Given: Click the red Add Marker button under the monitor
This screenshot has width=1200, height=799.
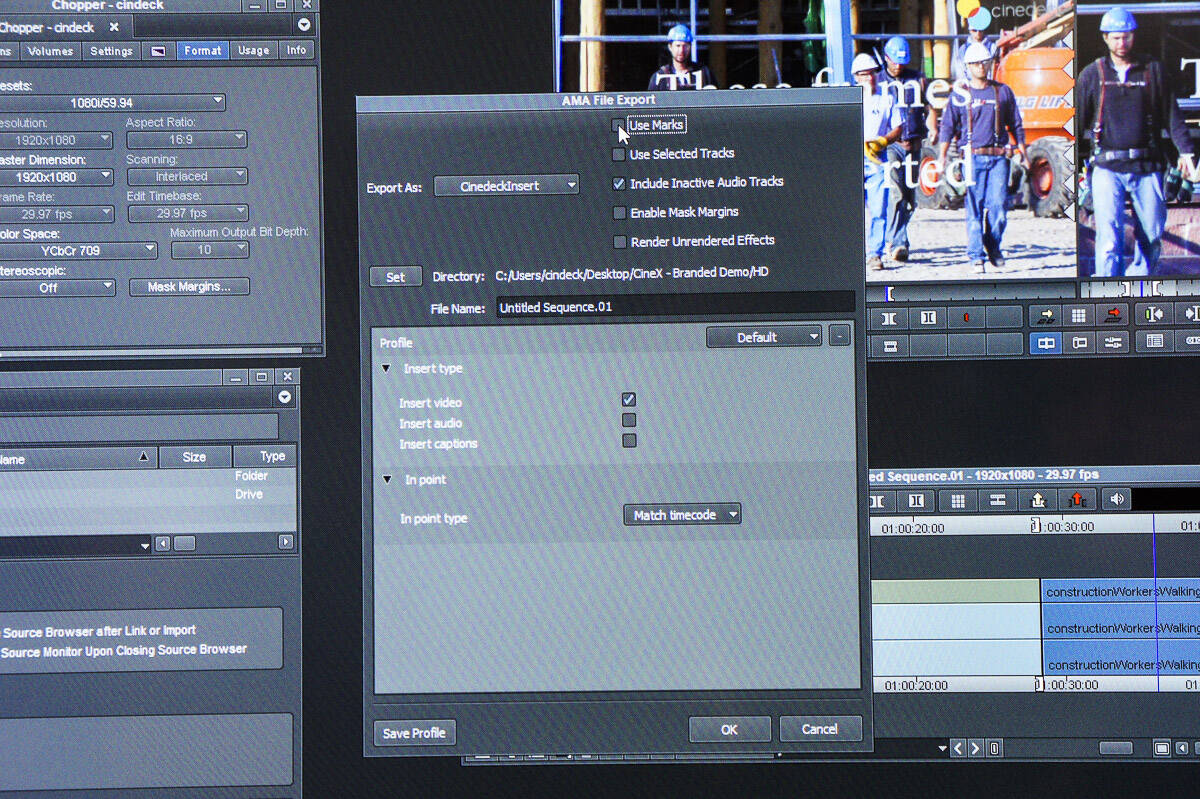Looking at the screenshot, I should (966, 317).
